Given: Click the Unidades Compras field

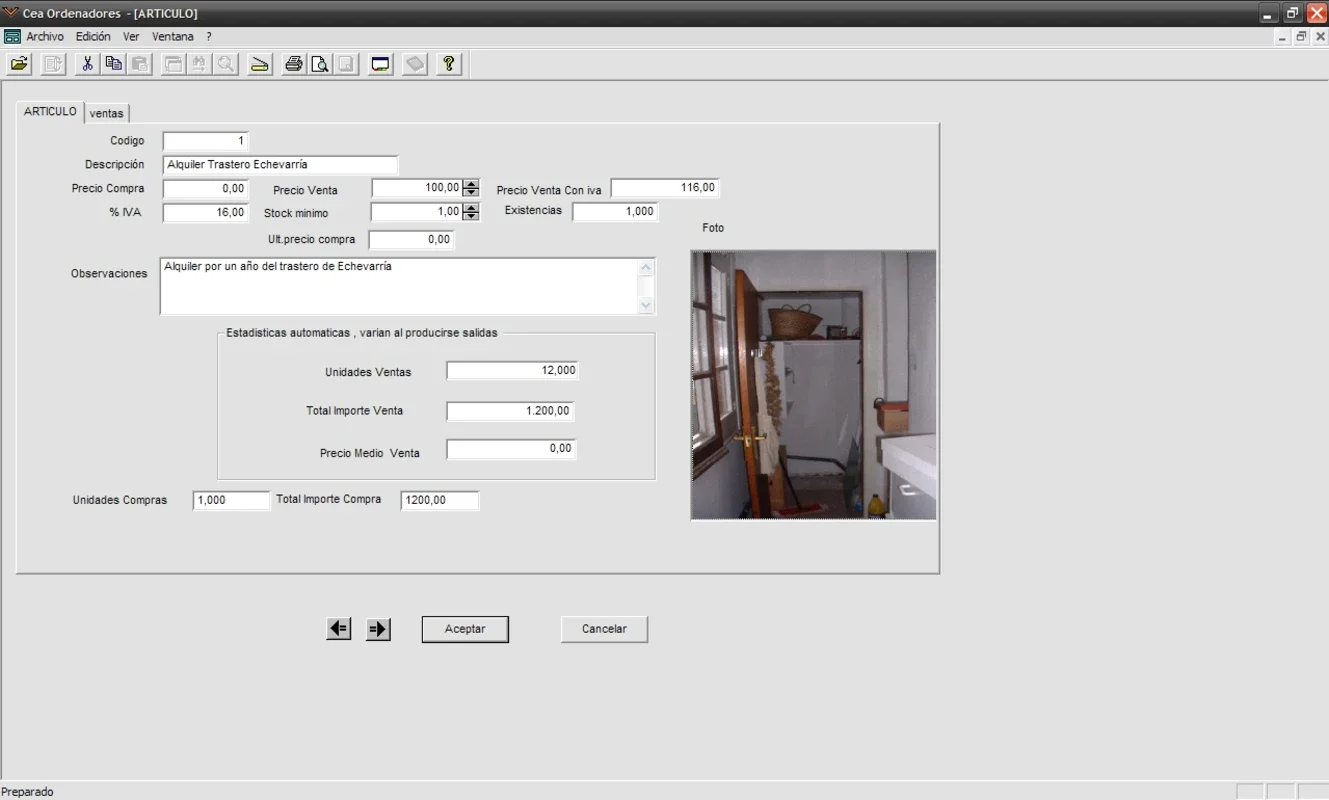Looking at the screenshot, I should tap(232, 501).
